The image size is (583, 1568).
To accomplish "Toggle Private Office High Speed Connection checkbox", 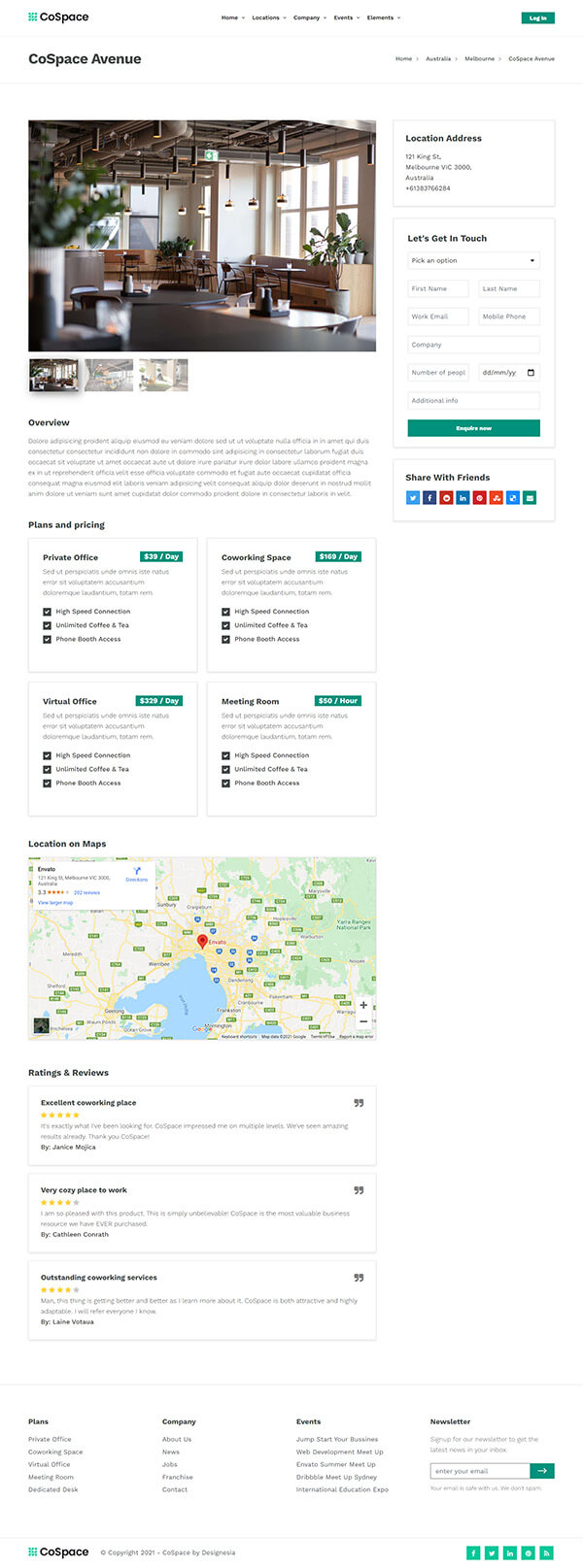I will pyautogui.click(x=48, y=612).
